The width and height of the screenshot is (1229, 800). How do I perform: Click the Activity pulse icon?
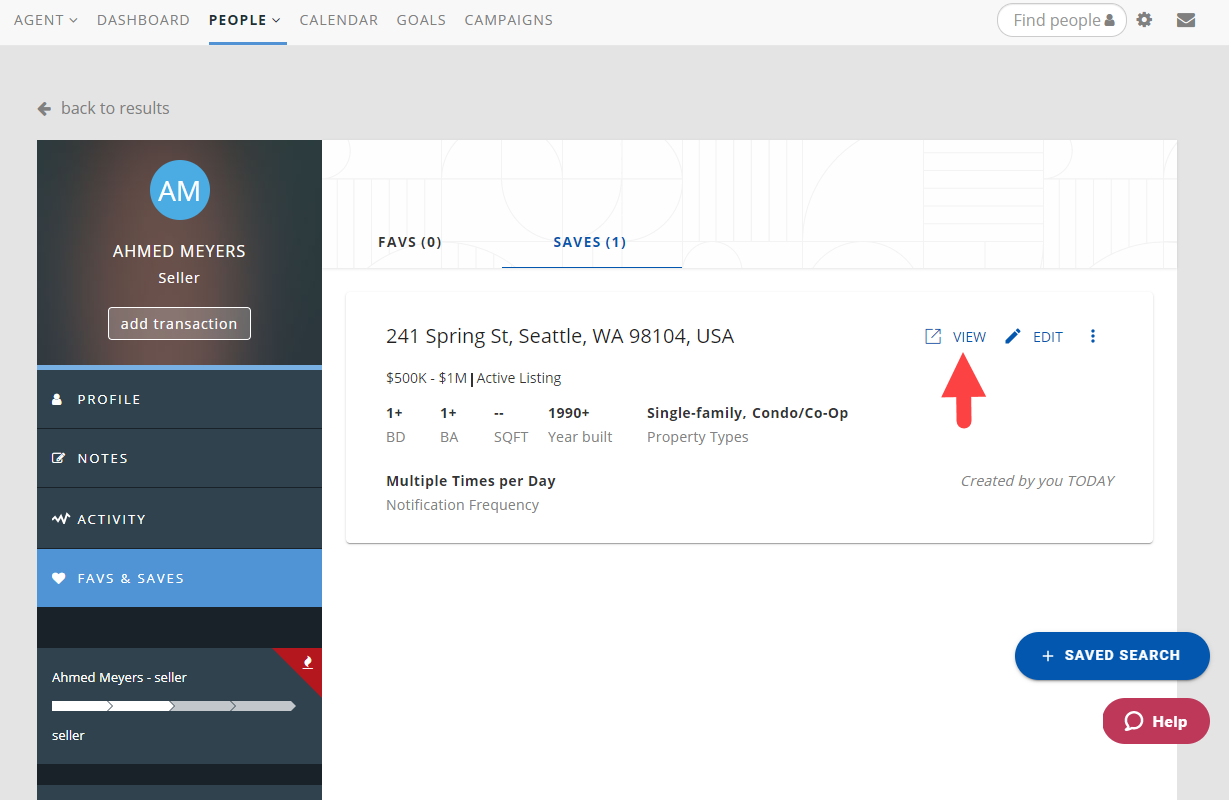pyautogui.click(x=60, y=519)
